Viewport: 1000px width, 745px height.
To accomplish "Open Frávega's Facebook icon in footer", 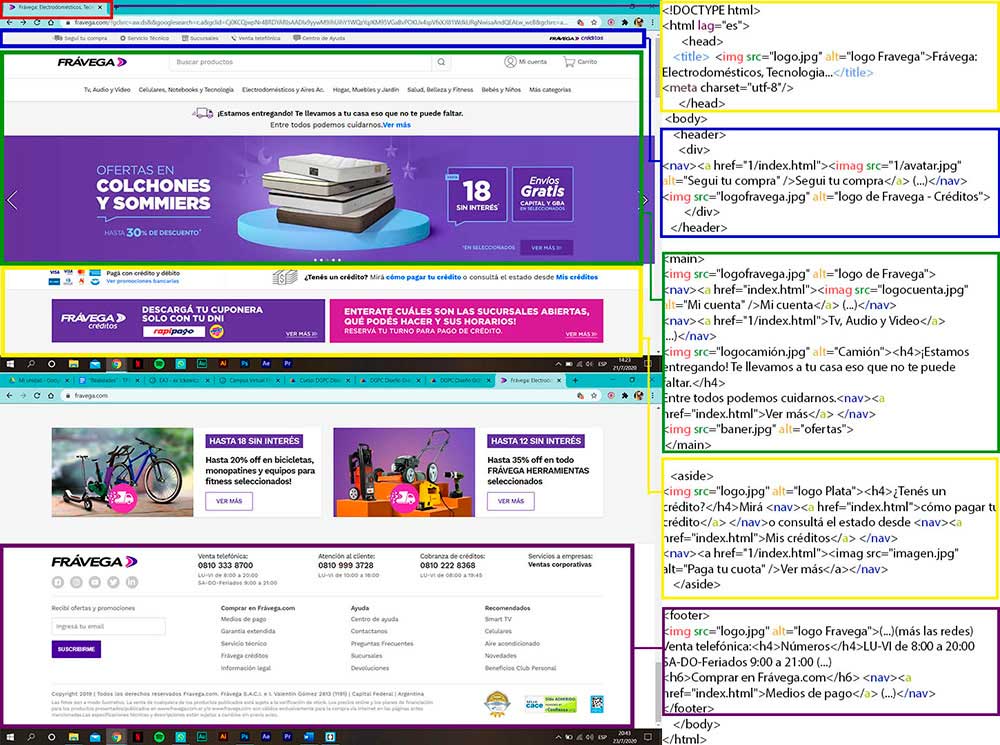I will pyautogui.click(x=57, y=582).
